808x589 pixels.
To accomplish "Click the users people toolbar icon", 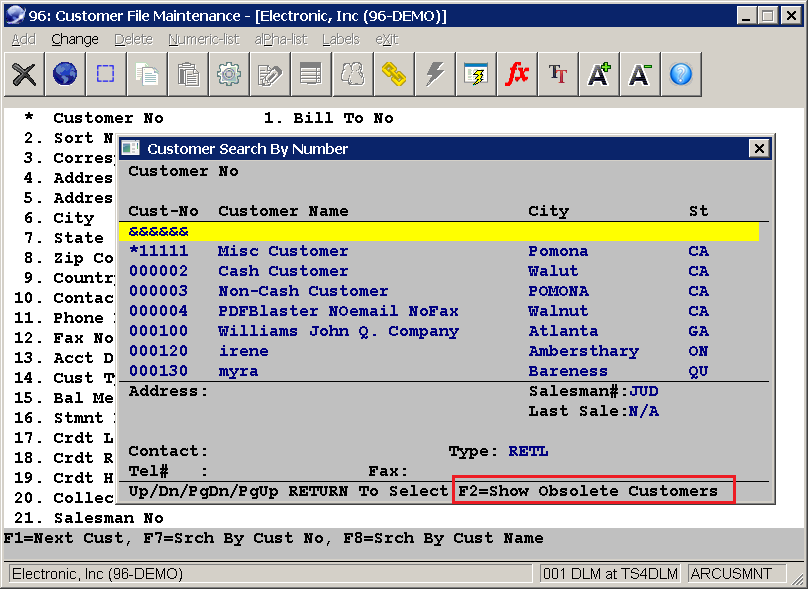I will point(352,74).
